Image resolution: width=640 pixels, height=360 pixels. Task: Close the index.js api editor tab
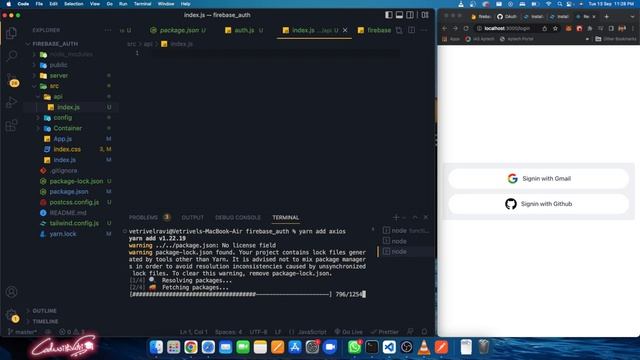(x=345, y=30)
